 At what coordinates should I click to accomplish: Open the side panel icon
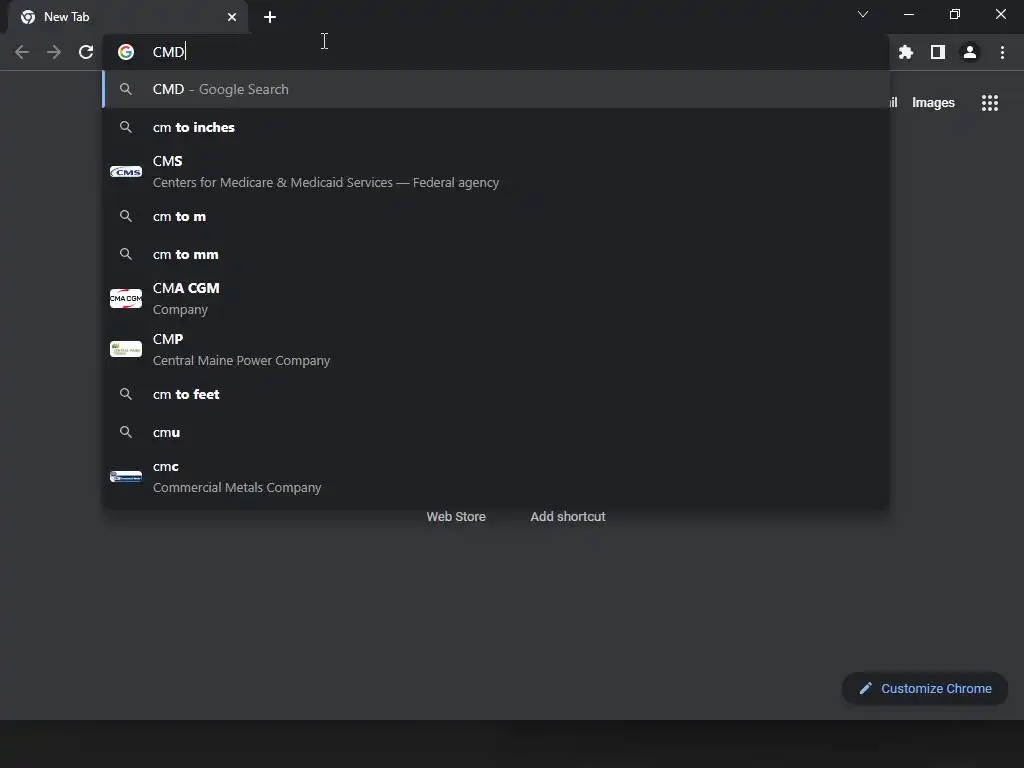[938, 52]
